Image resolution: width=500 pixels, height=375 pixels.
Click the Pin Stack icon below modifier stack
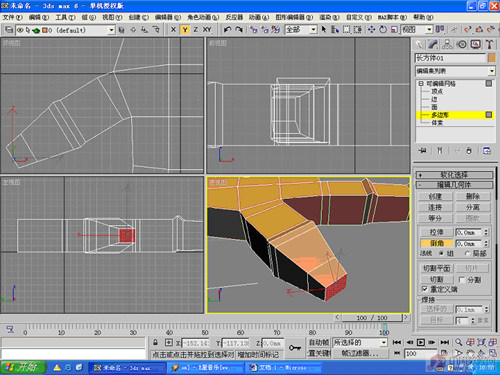423,151
